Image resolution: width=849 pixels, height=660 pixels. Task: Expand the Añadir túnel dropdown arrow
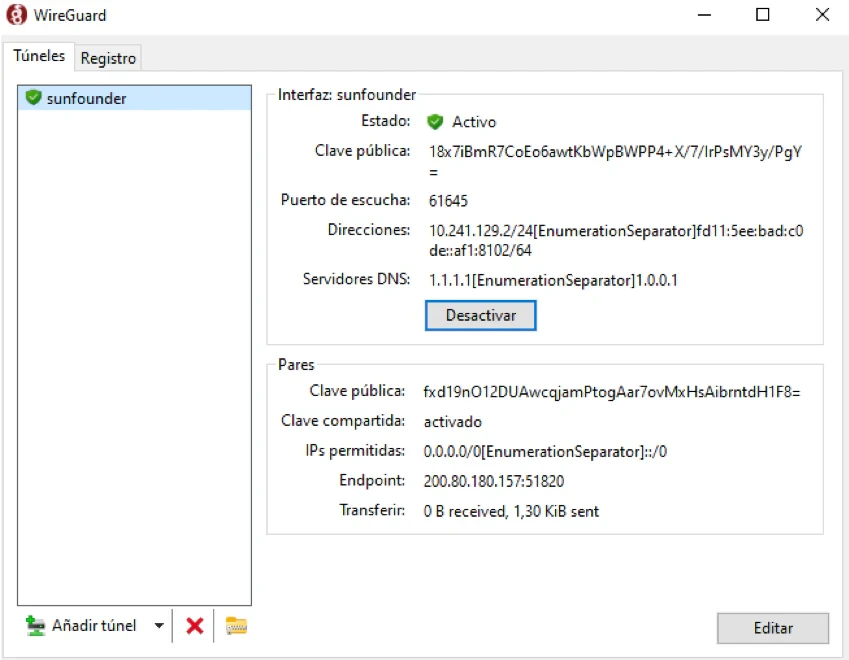click(158, 626)
